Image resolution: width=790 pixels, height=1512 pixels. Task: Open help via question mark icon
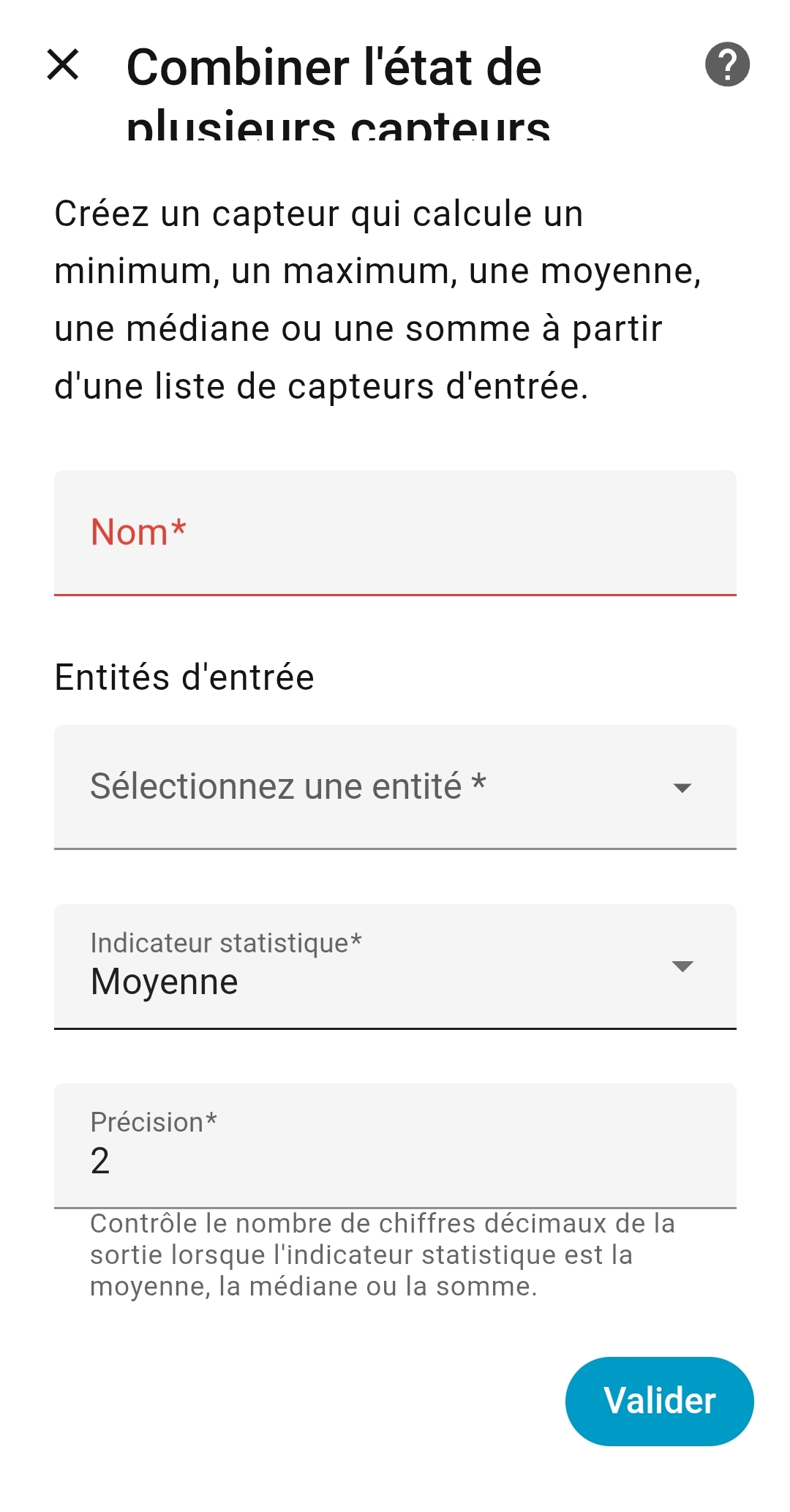[727, 64]
